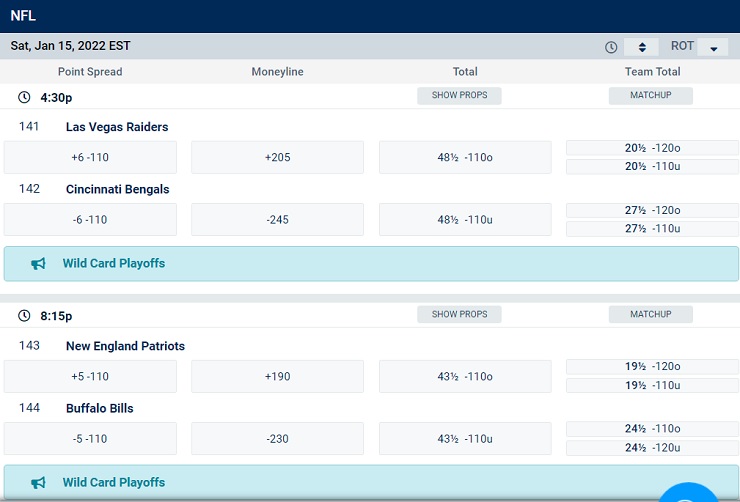Pick Bills moneyline -230
The width and height of the screenshot is (740, 502).
click(278, 438)
